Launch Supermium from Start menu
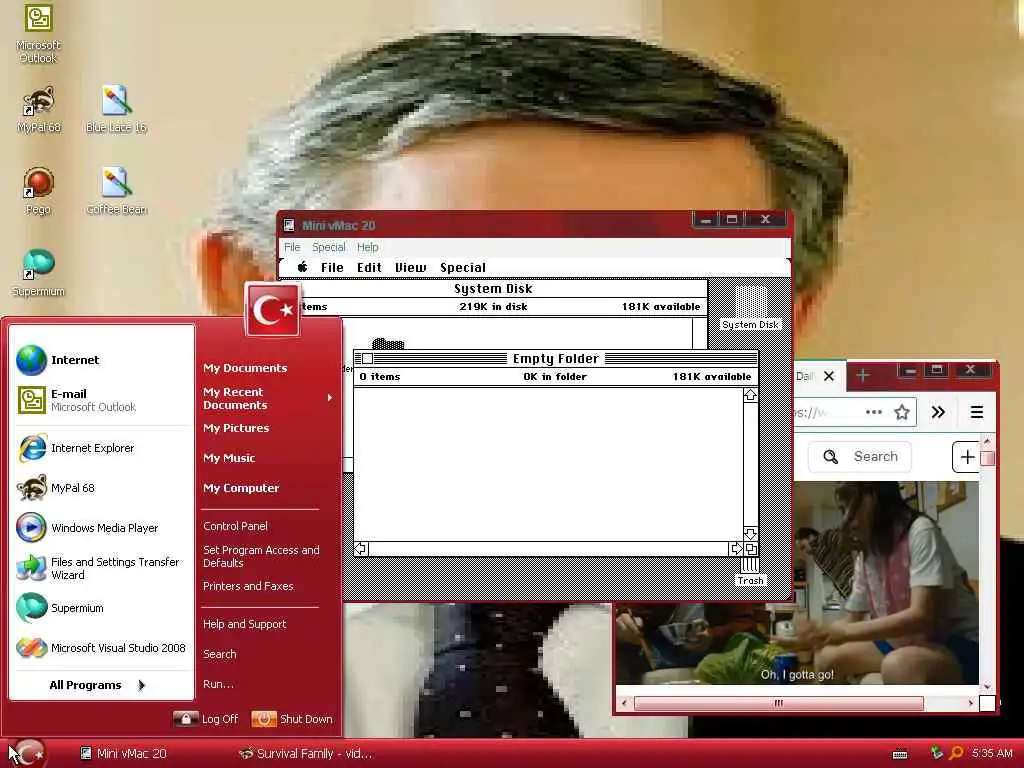The height and width of the screenshot is (768, 1024). [x=103, y=608]
